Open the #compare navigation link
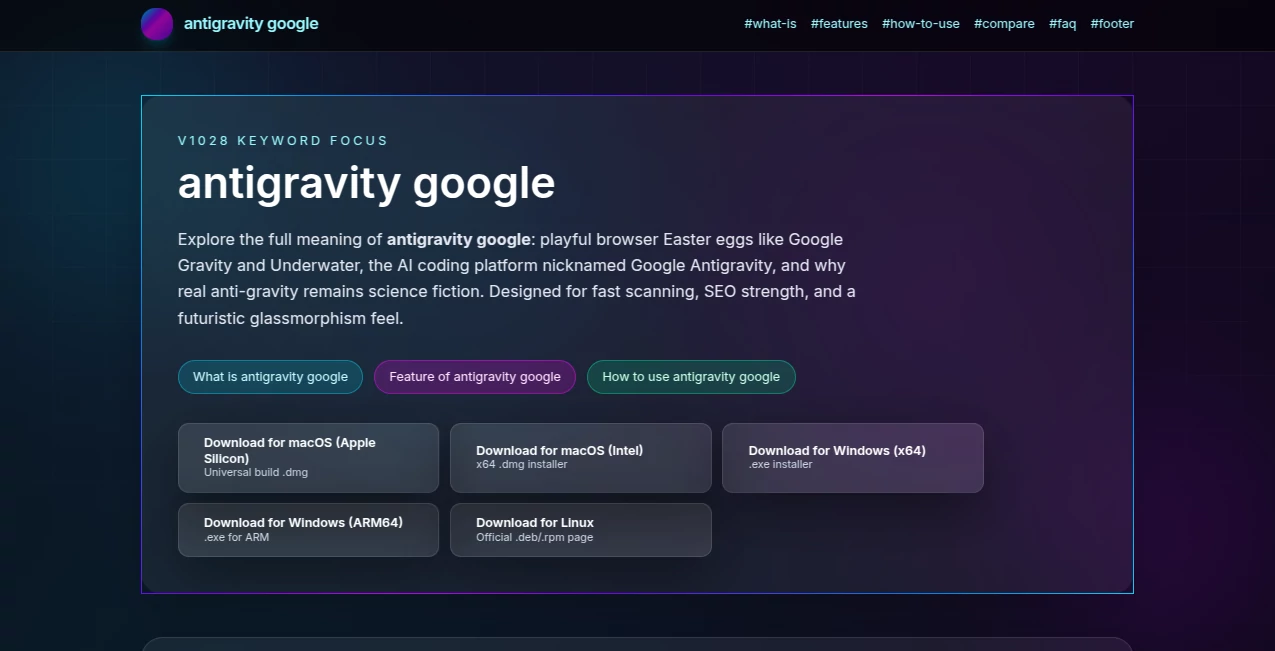Screen dimensions: 1275x651 click(x=1004, y=23)
